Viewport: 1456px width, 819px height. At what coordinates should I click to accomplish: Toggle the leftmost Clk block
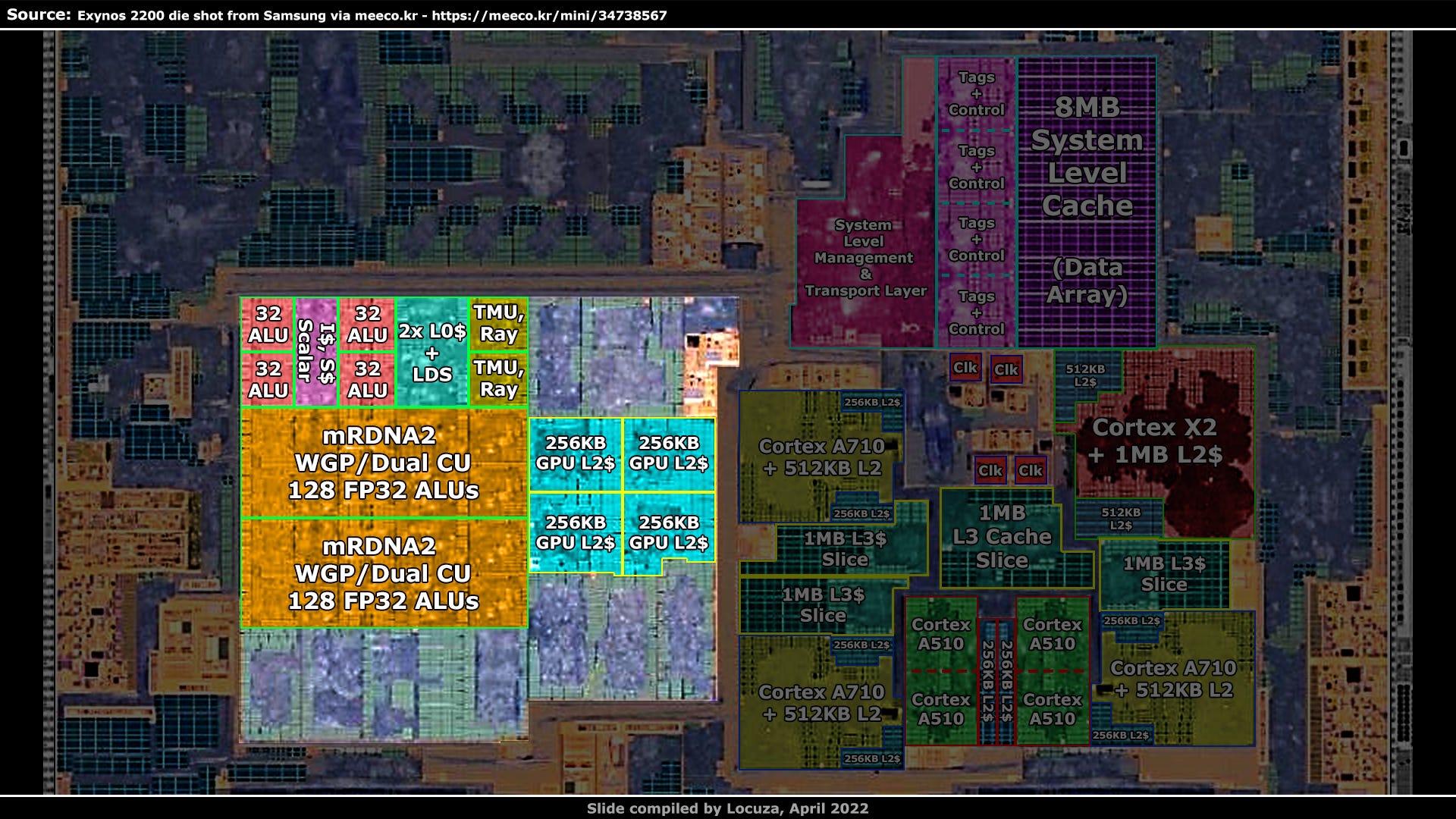966,369
